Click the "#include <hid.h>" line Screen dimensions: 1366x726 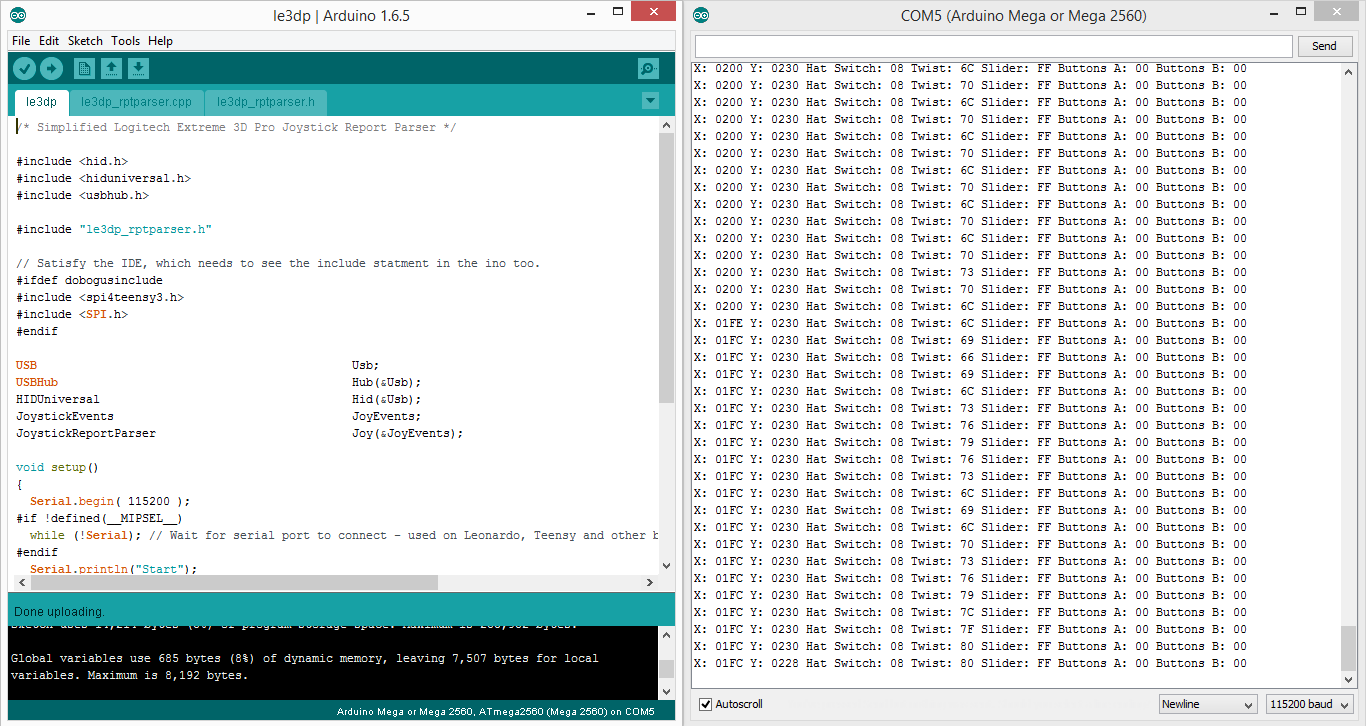point(72,161)
